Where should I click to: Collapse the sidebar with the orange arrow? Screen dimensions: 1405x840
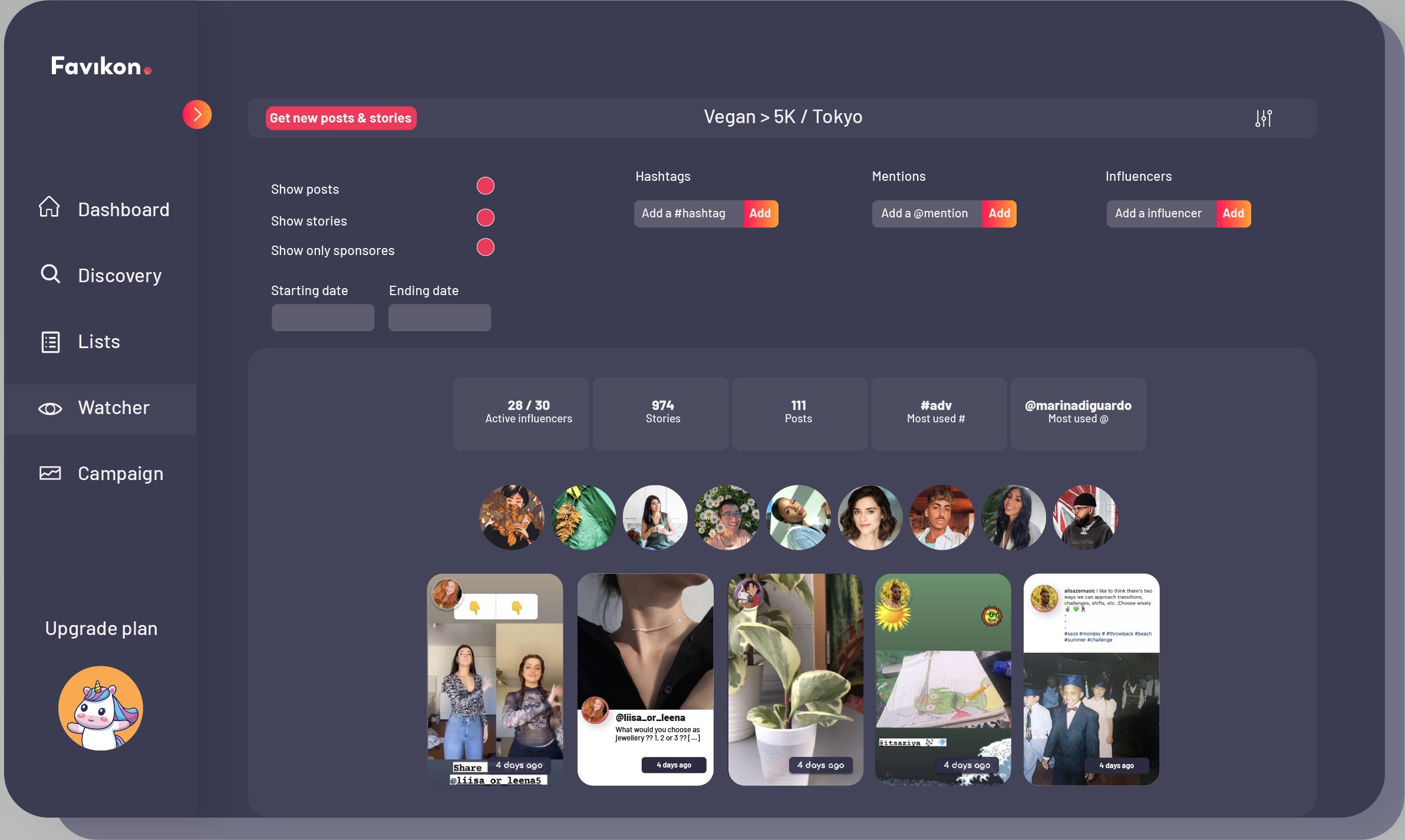pos(197,114)
